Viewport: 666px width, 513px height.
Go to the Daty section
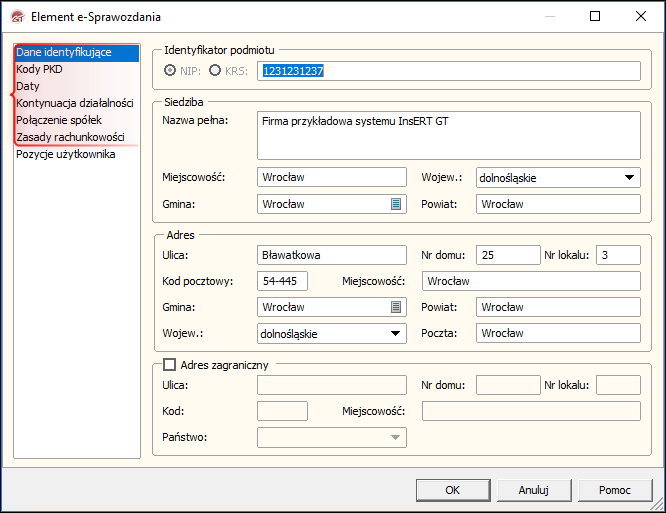click(77, 86)
